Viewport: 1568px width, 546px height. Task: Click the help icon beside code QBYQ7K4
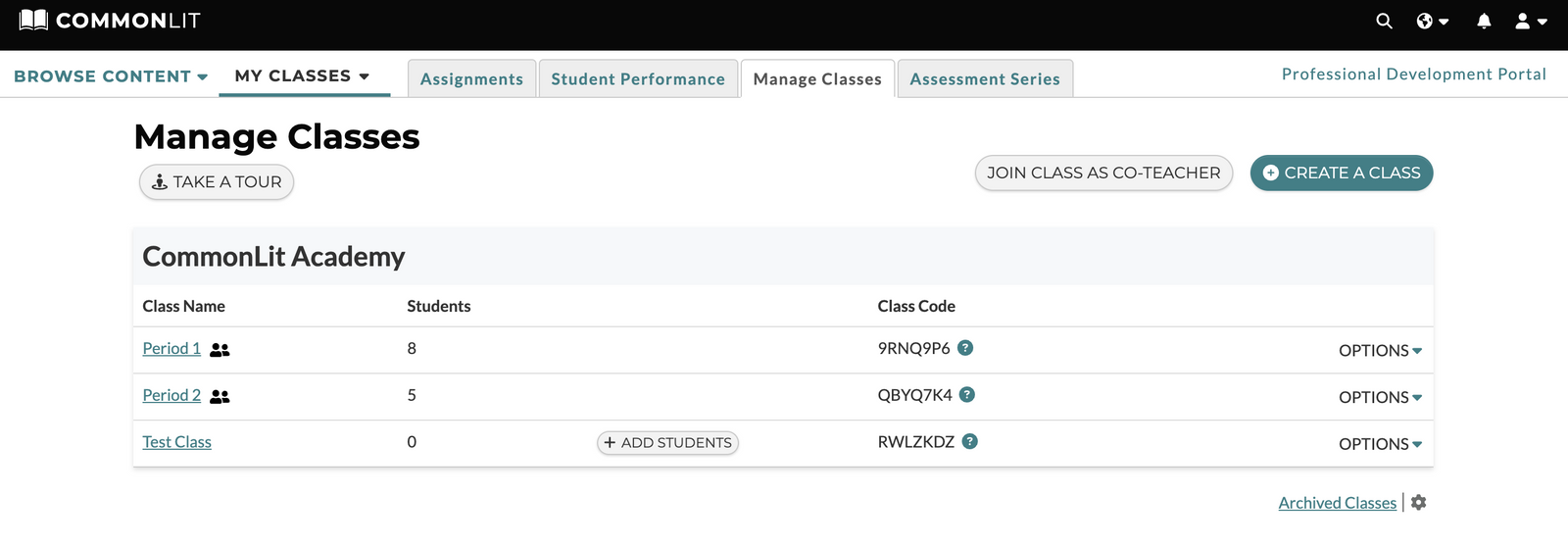967,395
